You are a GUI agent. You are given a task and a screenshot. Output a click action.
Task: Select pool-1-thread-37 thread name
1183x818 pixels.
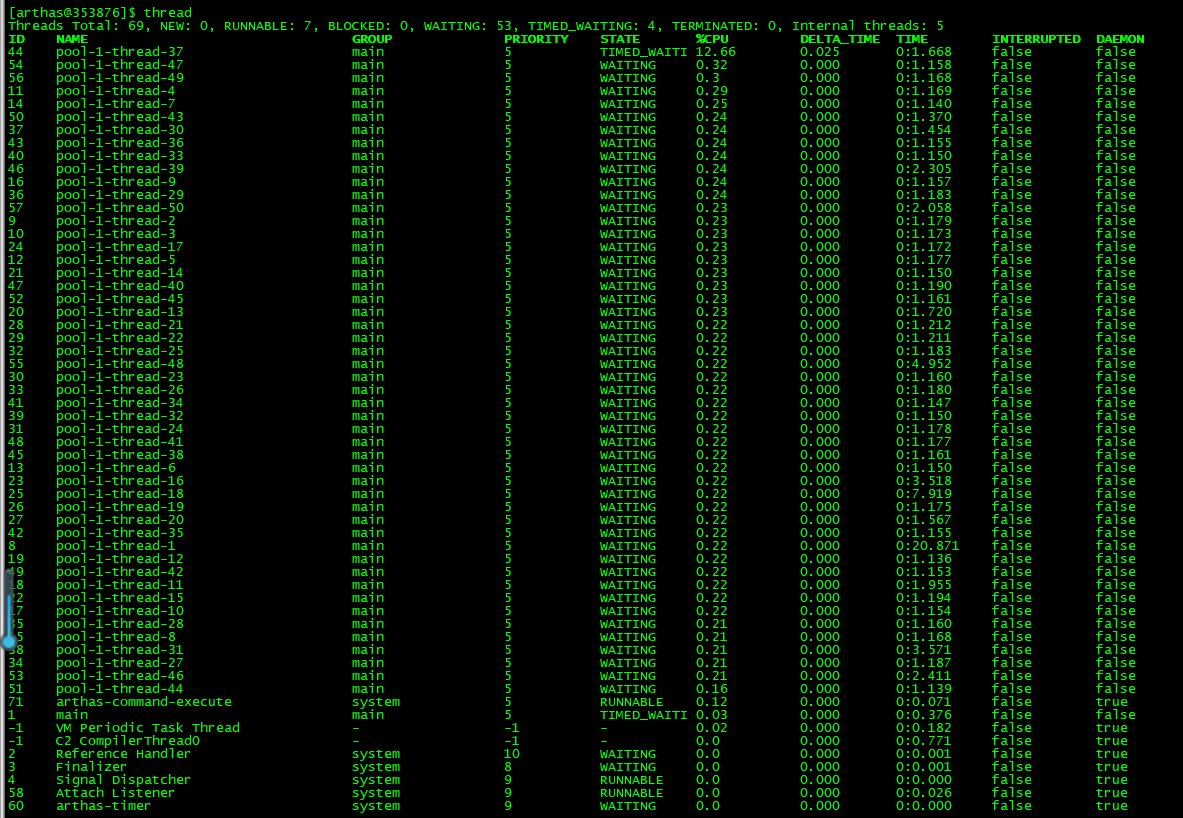tap(119, 52)
